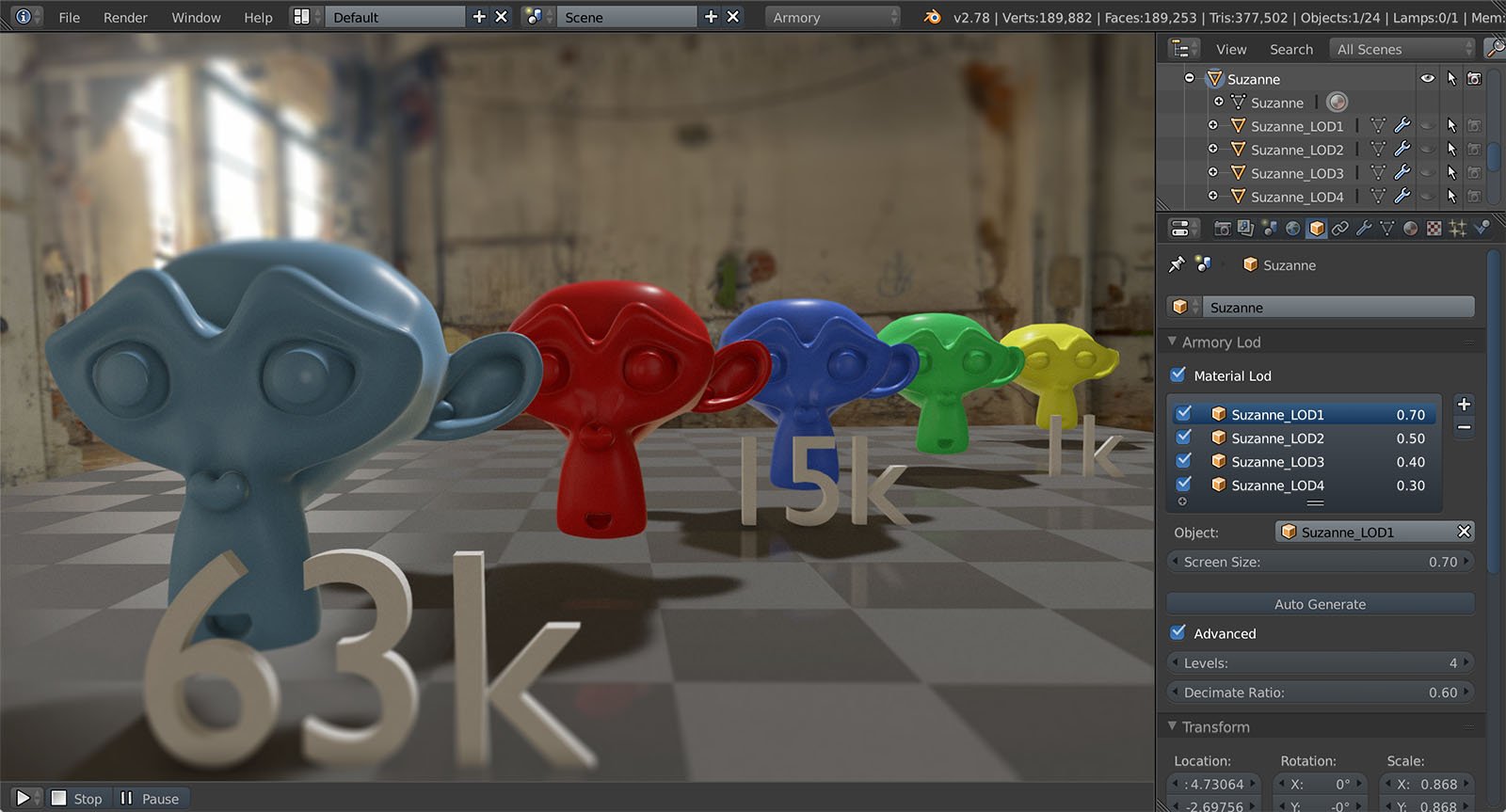
Task: Toggle the Material Lod checkbox
Action: (x=1178, y=374)
